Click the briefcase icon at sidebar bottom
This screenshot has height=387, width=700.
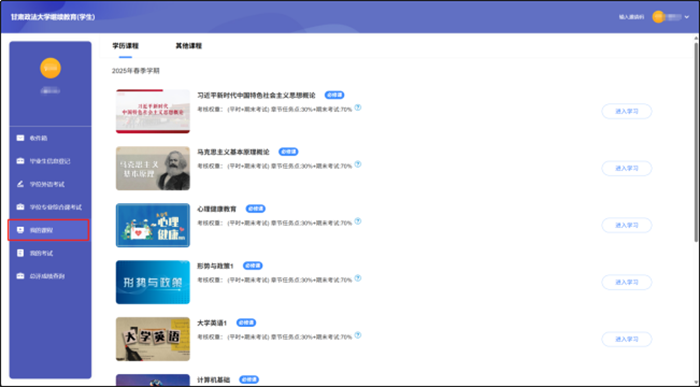tap(20, 276)
